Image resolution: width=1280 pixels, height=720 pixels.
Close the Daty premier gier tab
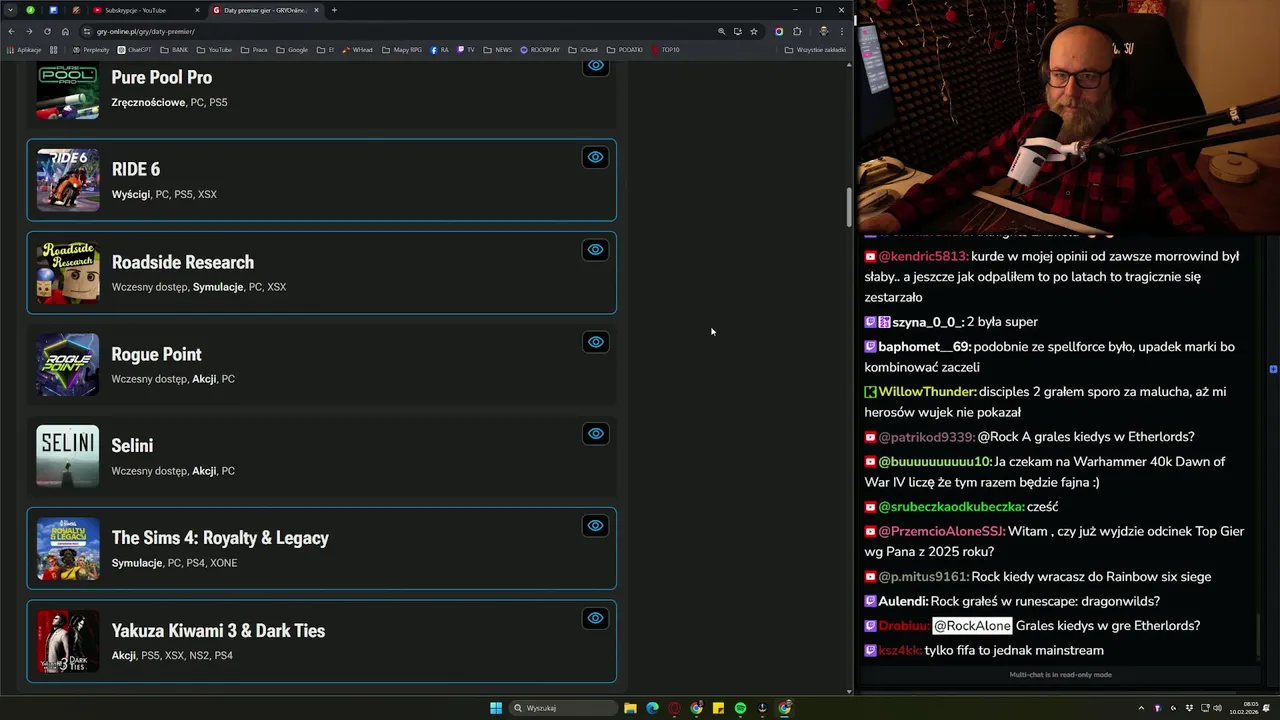(317, 10)
